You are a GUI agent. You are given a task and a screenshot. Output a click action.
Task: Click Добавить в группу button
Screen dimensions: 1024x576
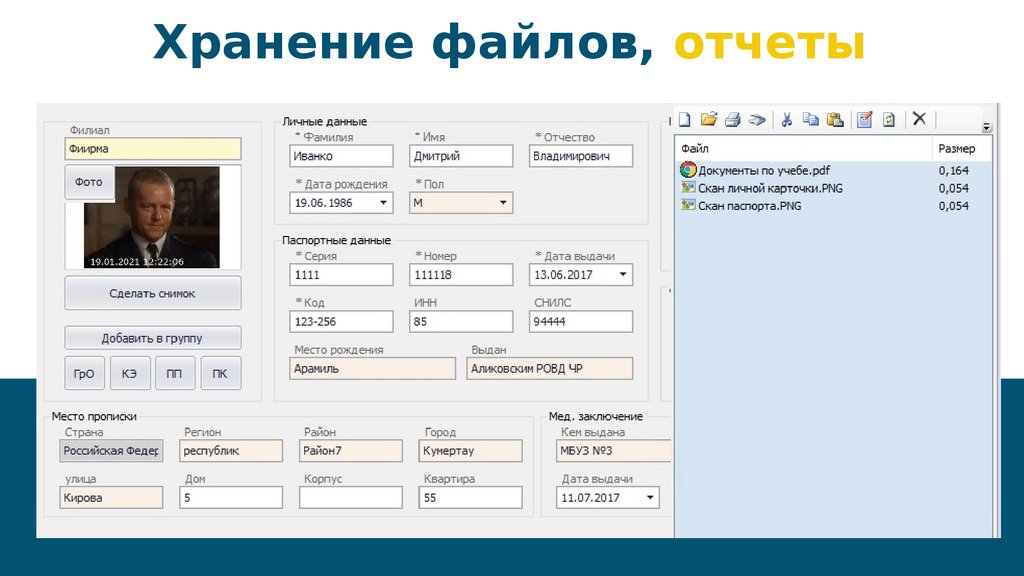coord(152,338)
